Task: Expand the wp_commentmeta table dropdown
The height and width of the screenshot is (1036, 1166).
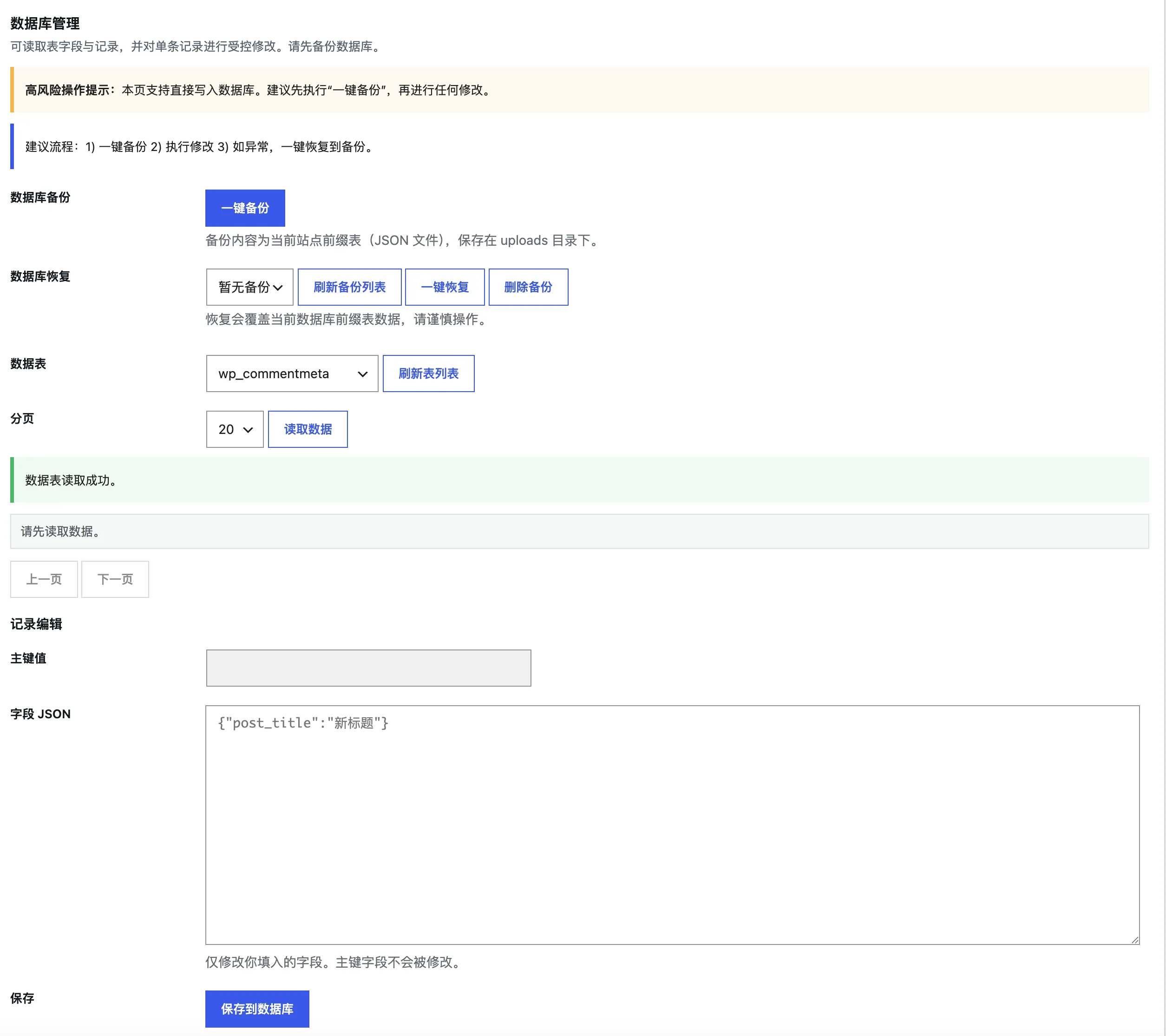Action: click(x=292, y=374)
